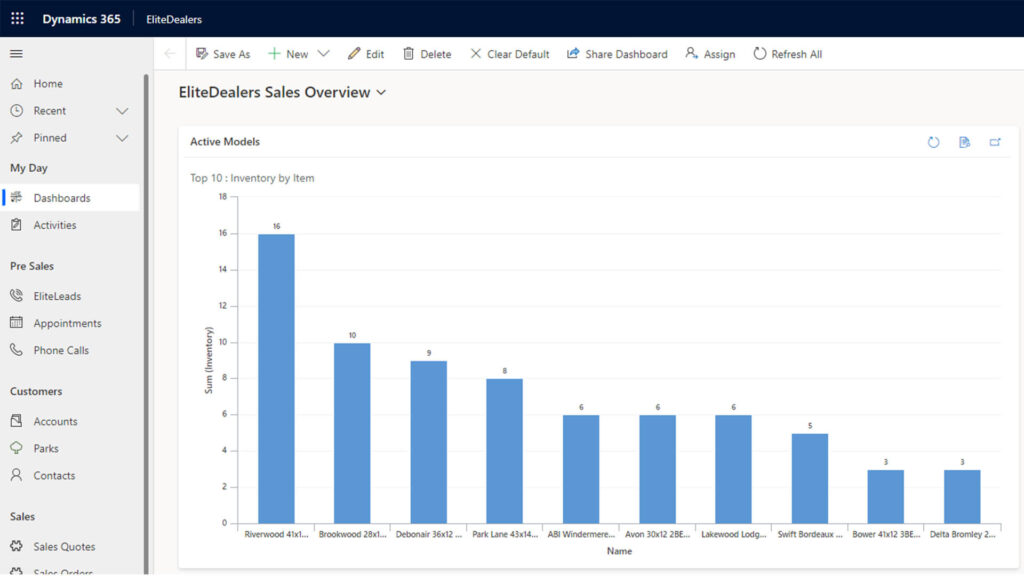The height and width of the screenshot is (576, 1024).
Task: Click the Accounts icon
Action: click(16, 421)
